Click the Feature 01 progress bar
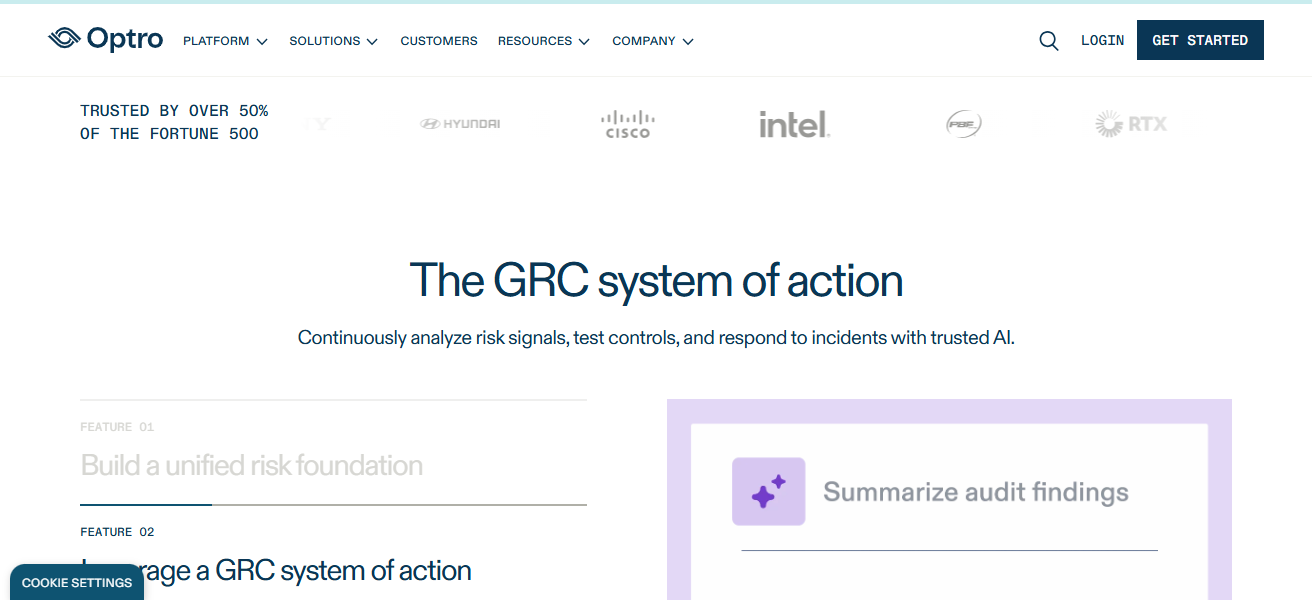1312x600 pixels. (x=333, y=505)
